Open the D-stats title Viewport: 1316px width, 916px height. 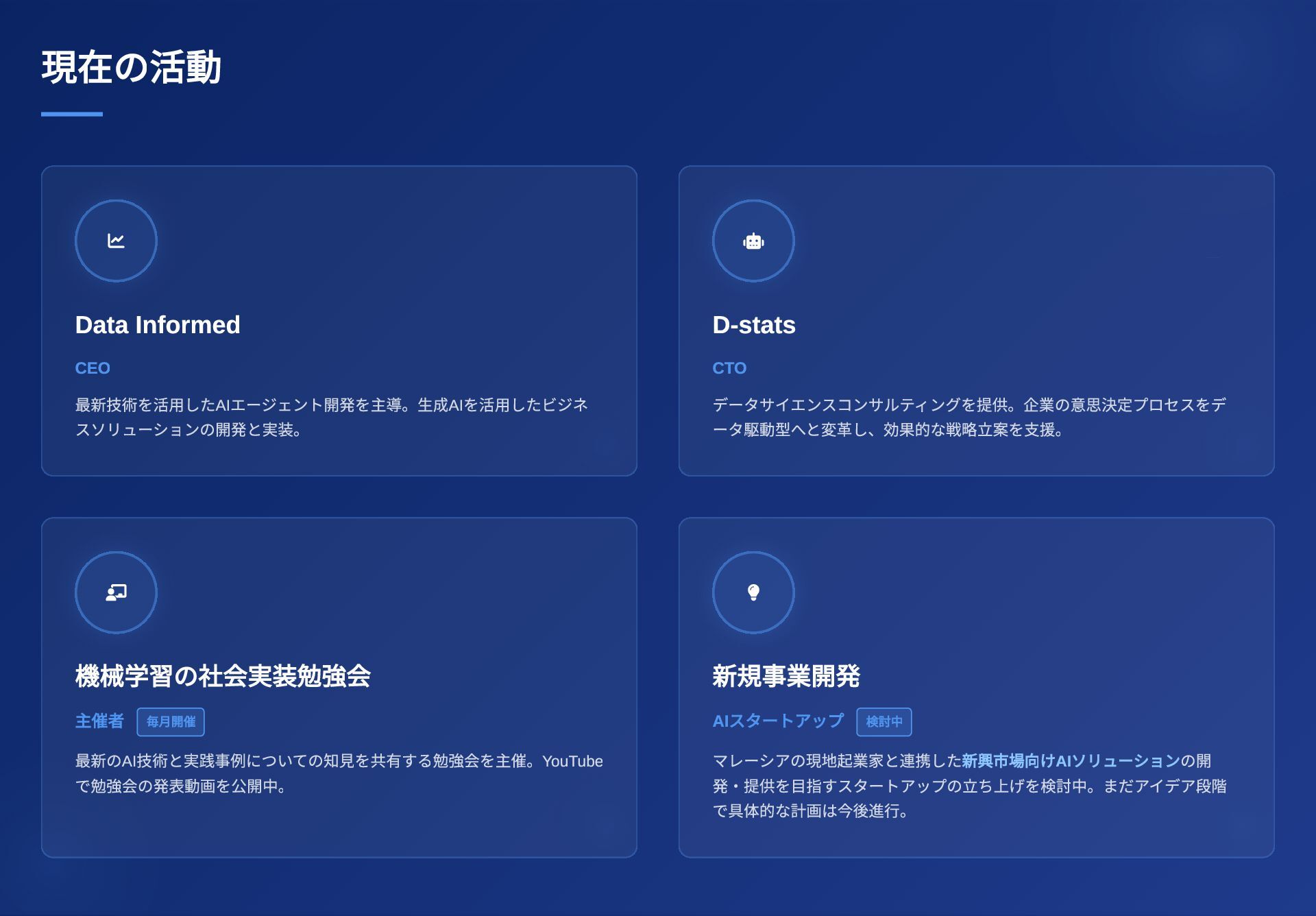tap(754, 325)
